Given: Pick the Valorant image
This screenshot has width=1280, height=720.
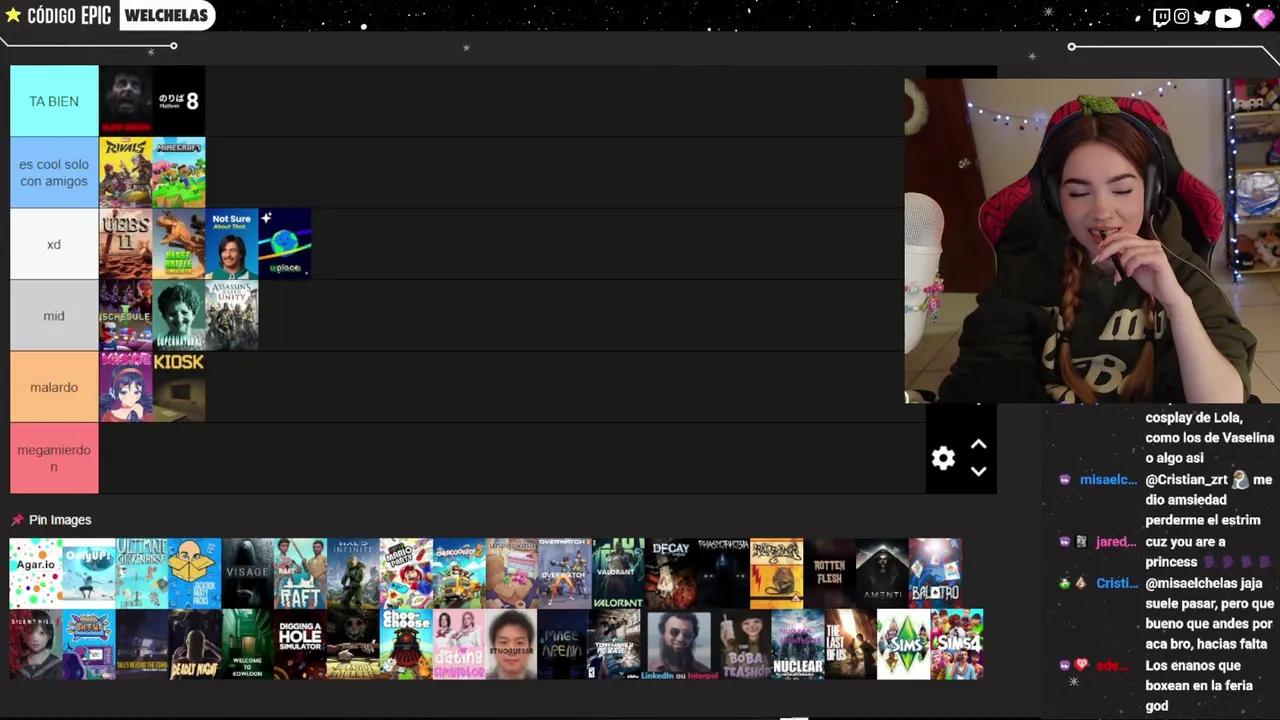Looking at the screenshot, I should tap(618, 574).
